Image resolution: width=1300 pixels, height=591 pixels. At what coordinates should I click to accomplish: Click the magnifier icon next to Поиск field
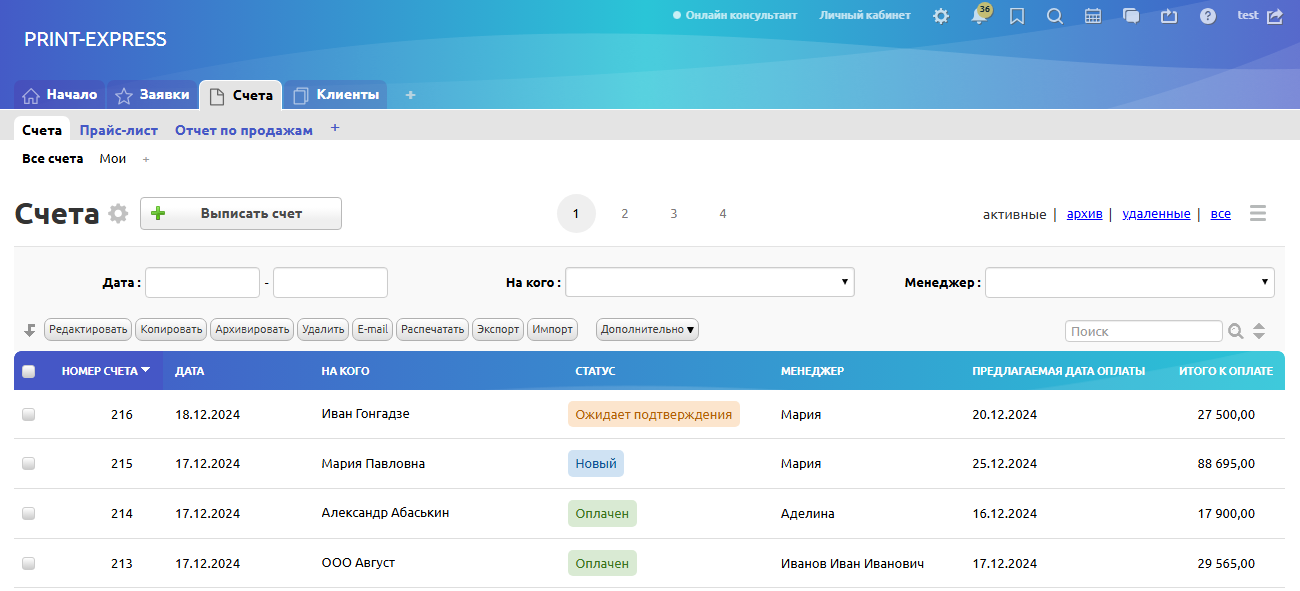(1236, 331)
